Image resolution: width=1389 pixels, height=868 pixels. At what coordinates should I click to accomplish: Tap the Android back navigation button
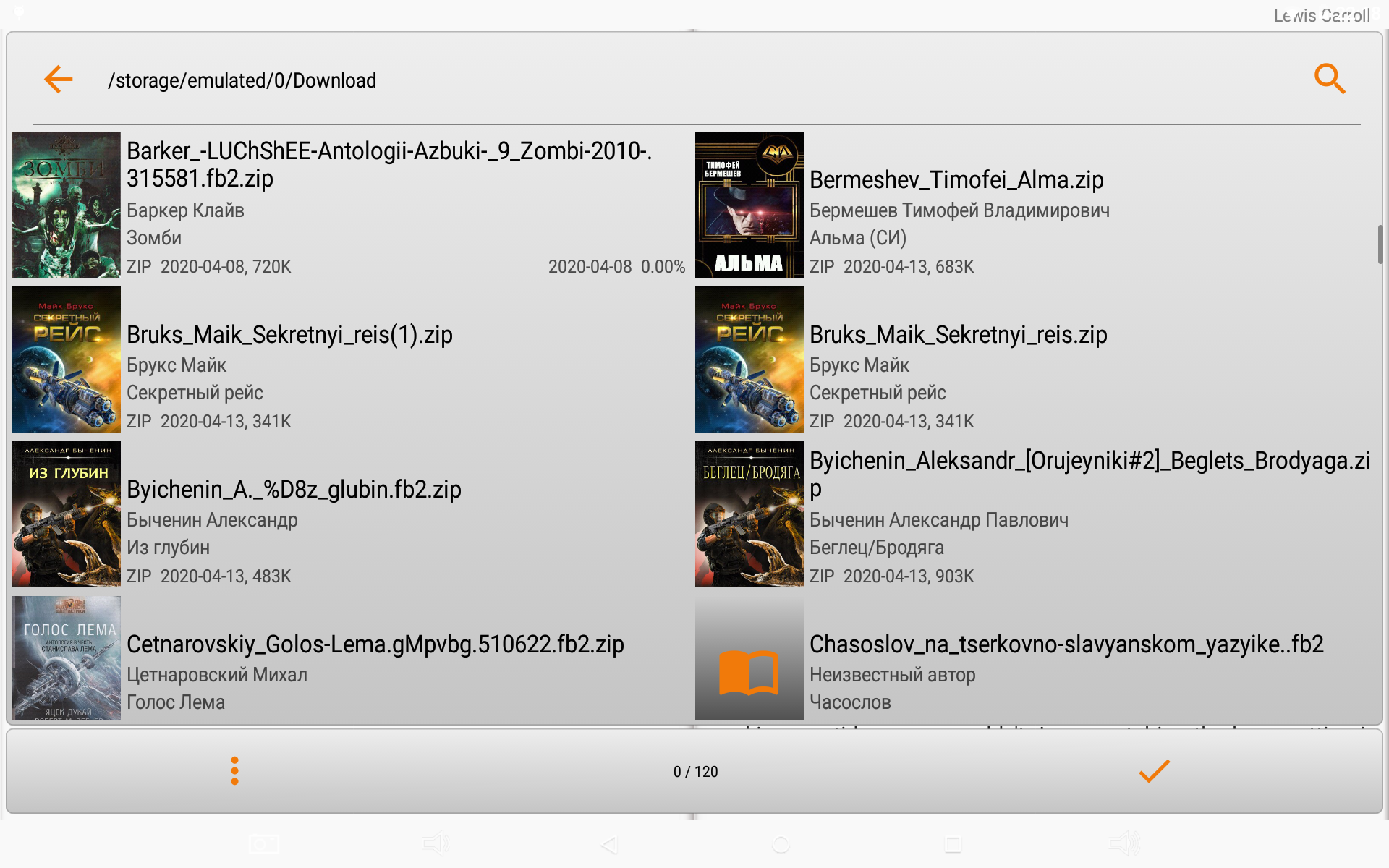coord(609,844)
